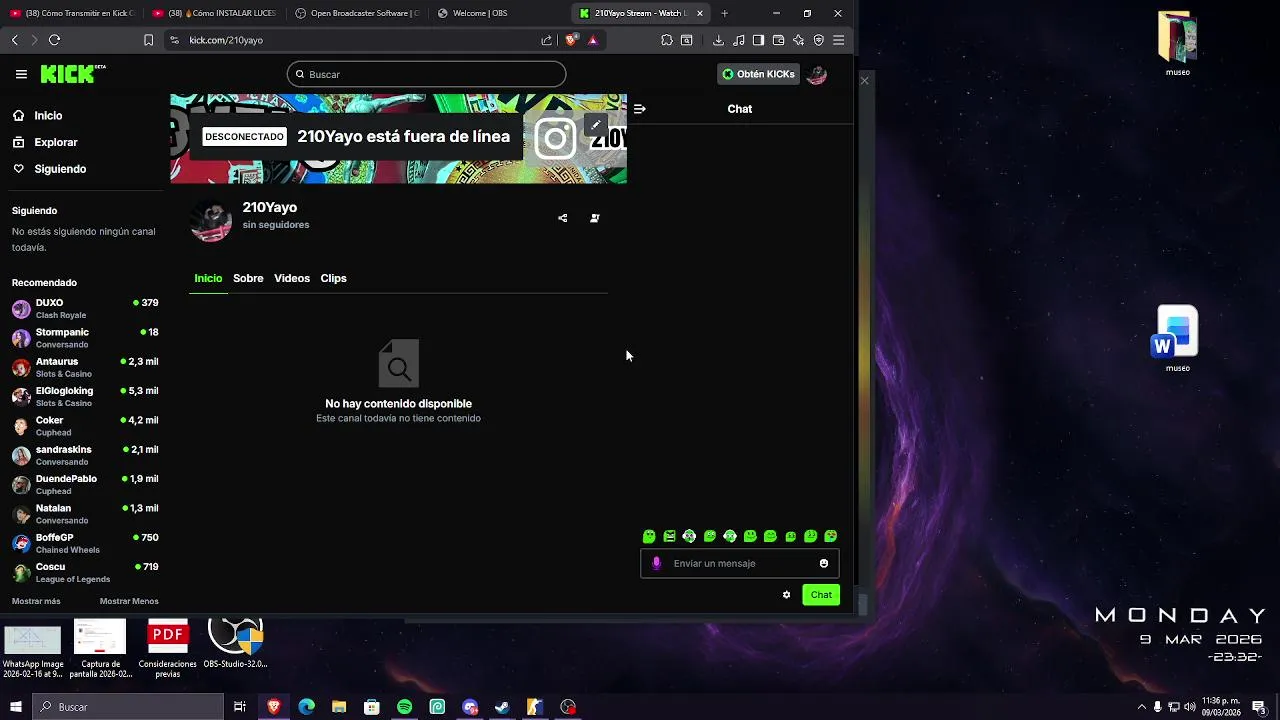Insert the first green emote in chat row
This screenshot has width=1280, height=720.
click(x=649, y=537)
